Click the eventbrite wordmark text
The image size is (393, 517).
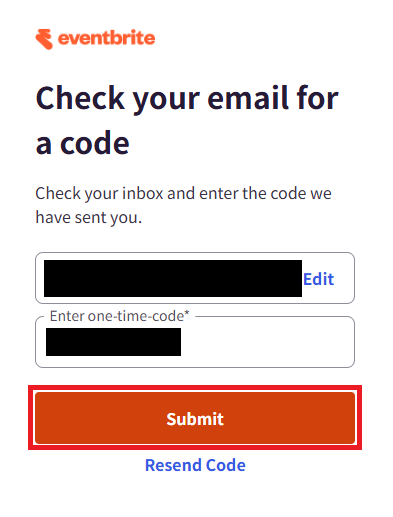[x=107, y=38]
